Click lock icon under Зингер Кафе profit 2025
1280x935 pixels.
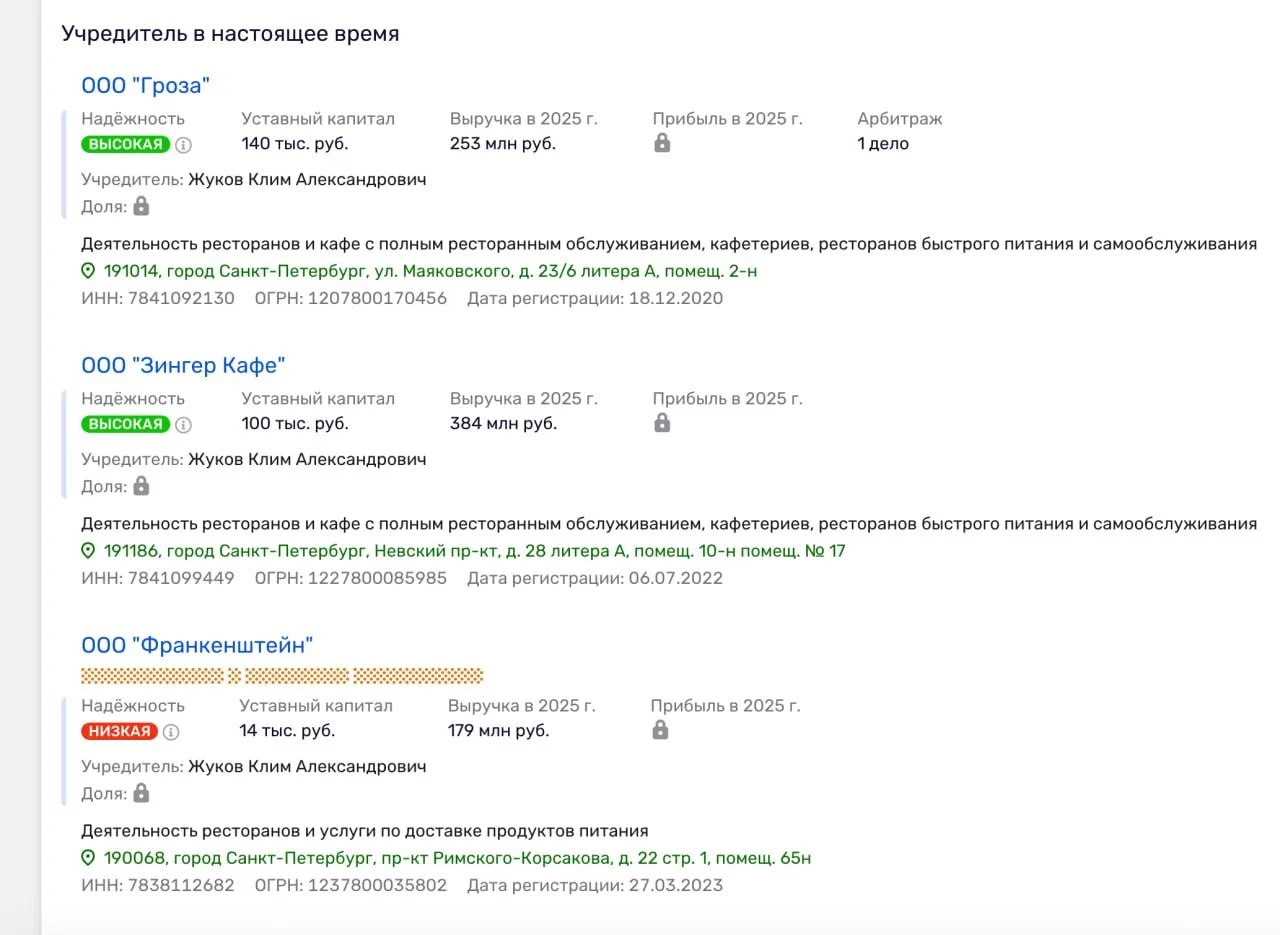pyautogui.click(x=661, y=423)
